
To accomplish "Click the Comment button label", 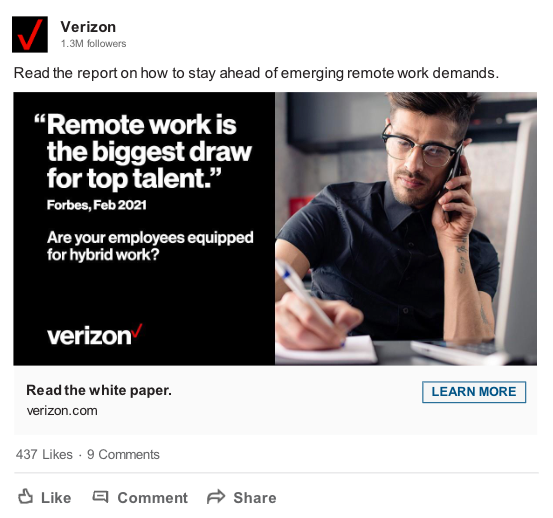I will point(152,498).
